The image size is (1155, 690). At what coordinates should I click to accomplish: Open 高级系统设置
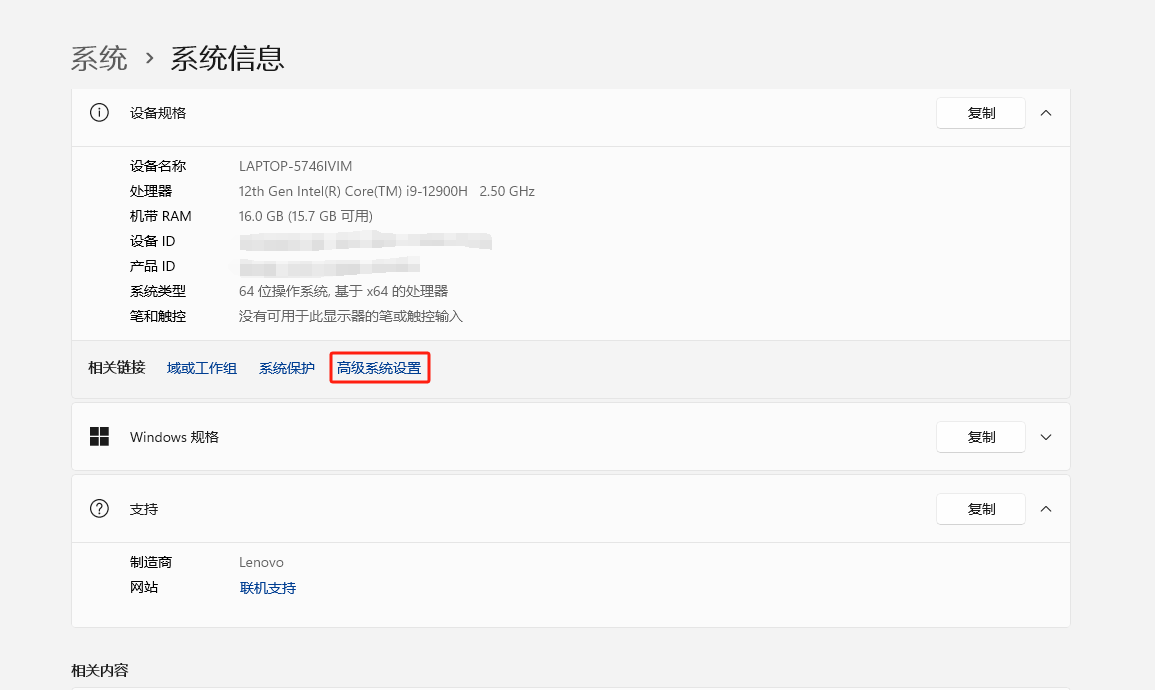coord(379,368)
